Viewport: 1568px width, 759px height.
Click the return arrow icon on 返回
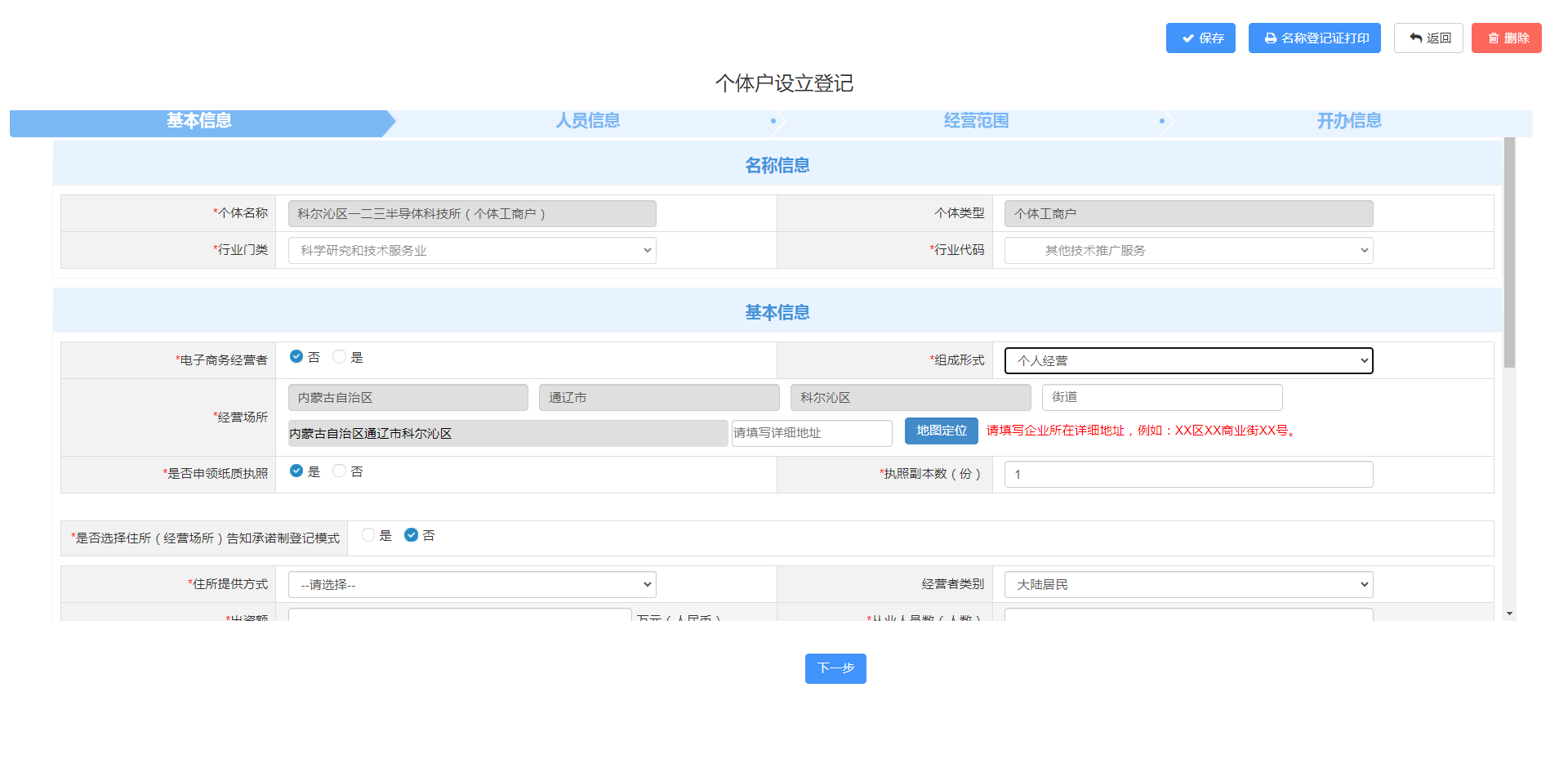(x=1415, y=38)
